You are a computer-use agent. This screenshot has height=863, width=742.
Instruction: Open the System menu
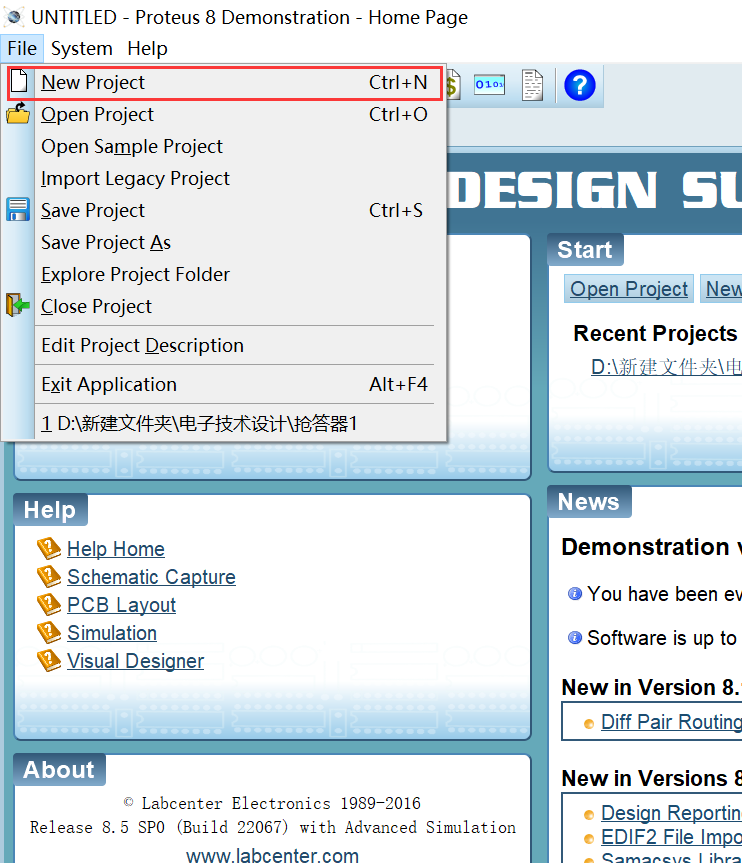81,48
